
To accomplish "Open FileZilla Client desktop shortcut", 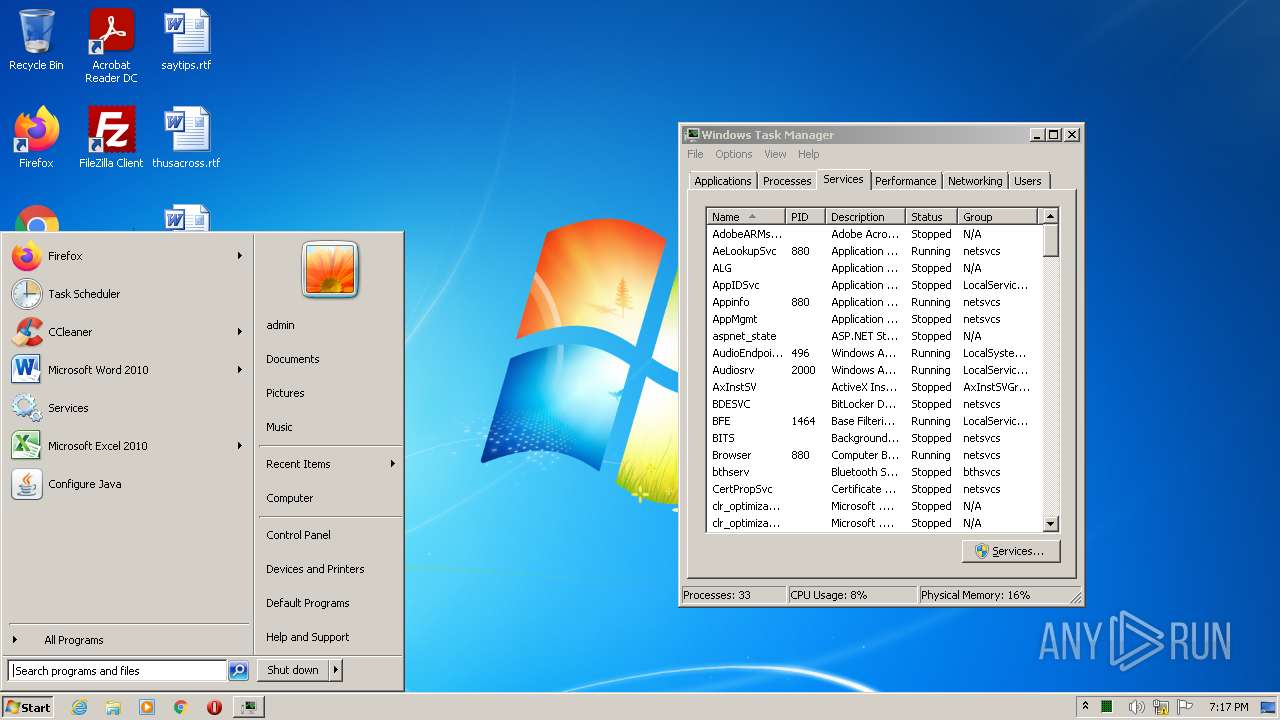I will tap(111, 138).
